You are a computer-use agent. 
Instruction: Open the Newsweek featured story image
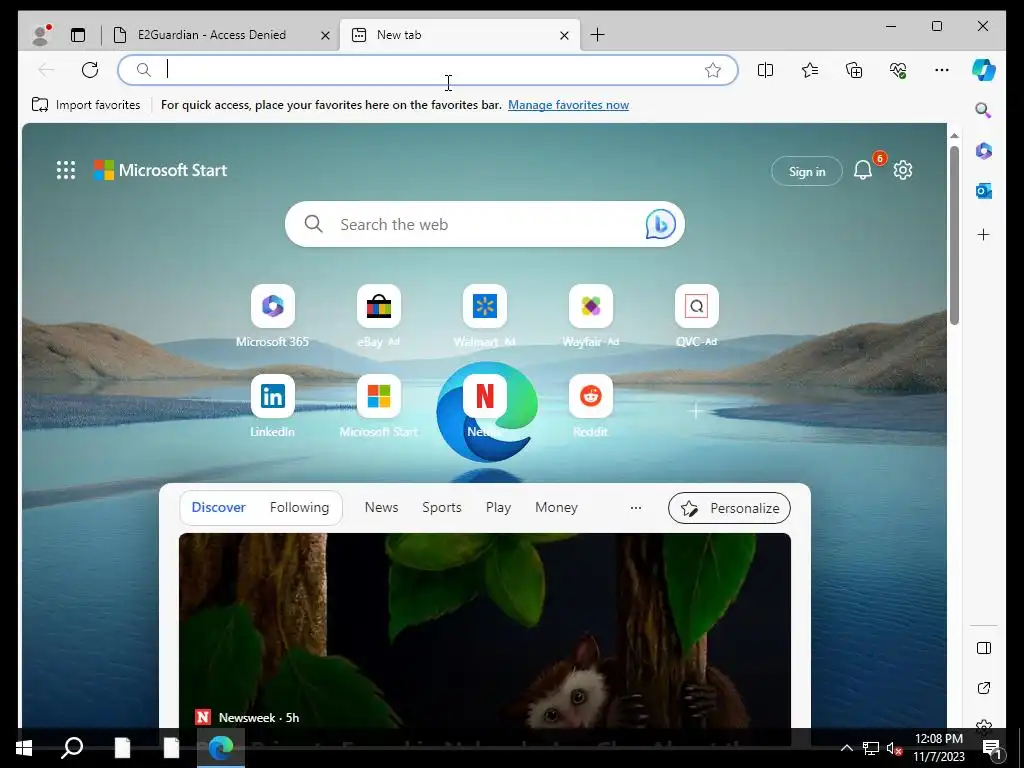pos(485,630)
